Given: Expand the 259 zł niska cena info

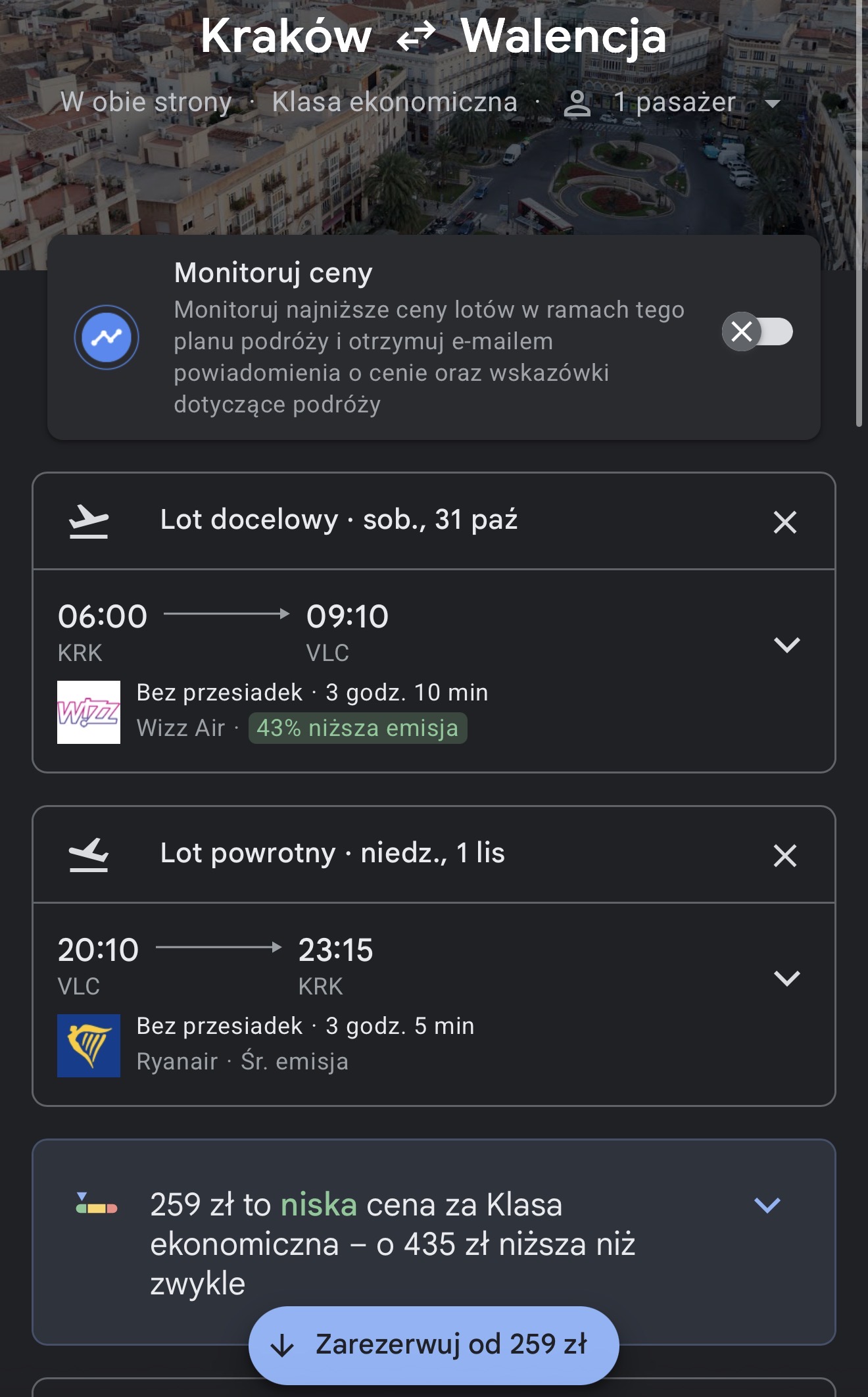Looking at the screenshot, I should [767, 1205].
